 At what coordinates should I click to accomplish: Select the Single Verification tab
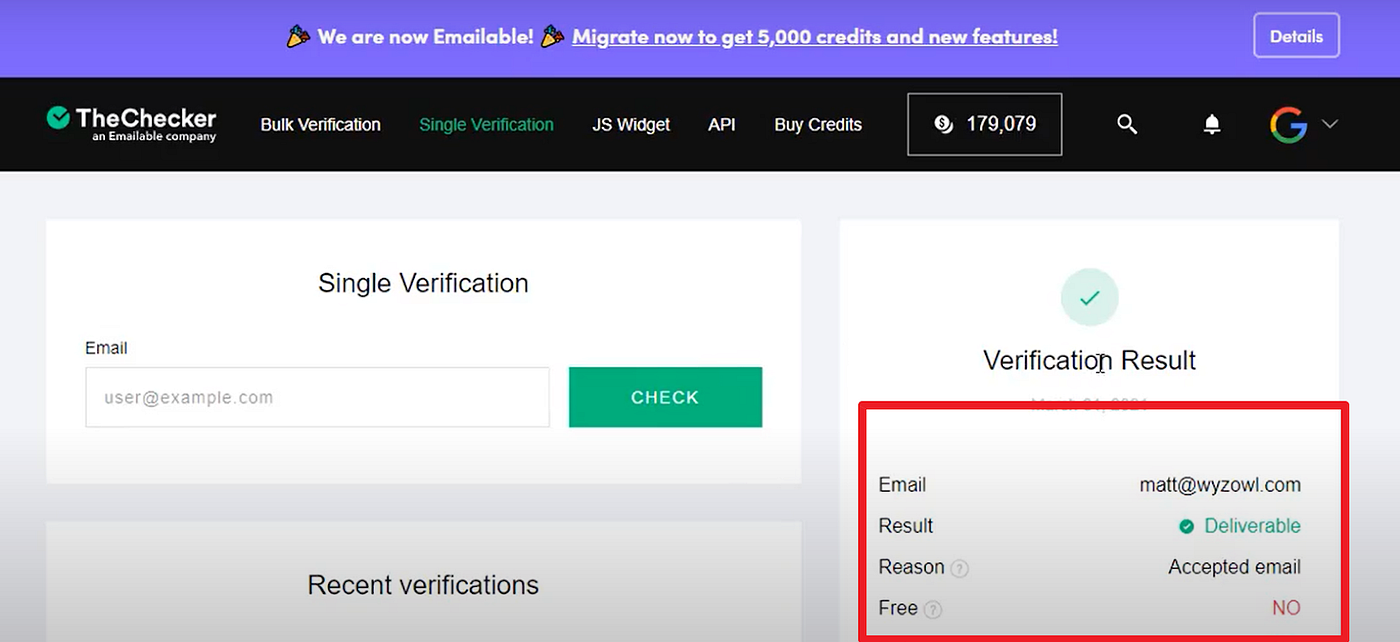pyautogui.click(x=486, y=125)
